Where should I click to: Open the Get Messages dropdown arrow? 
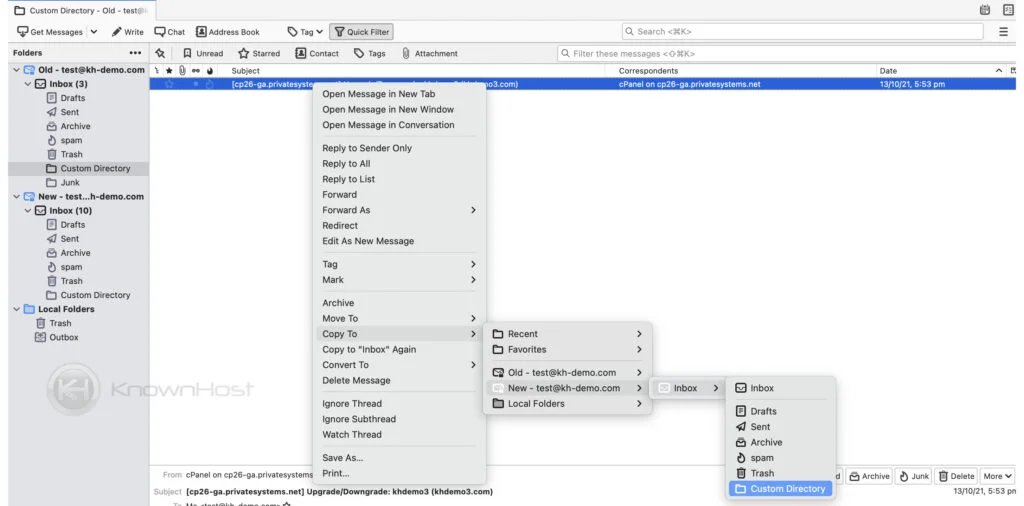coord(93,31)
